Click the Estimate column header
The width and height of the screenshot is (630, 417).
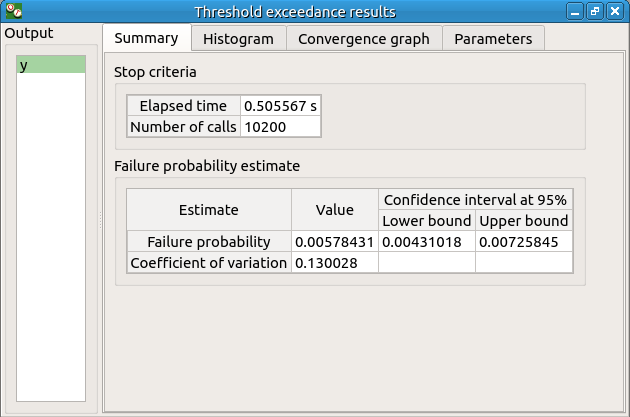209,210
